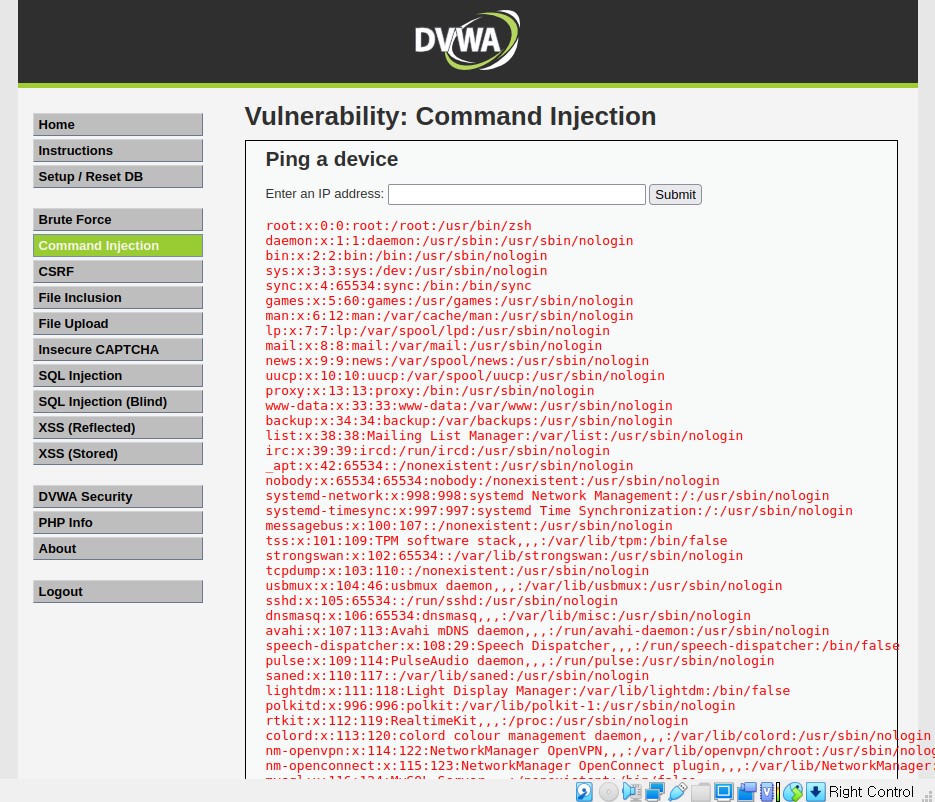Click the VirtualBox USB devices icon
935x802 pixels.
click(x=678, y=792)
